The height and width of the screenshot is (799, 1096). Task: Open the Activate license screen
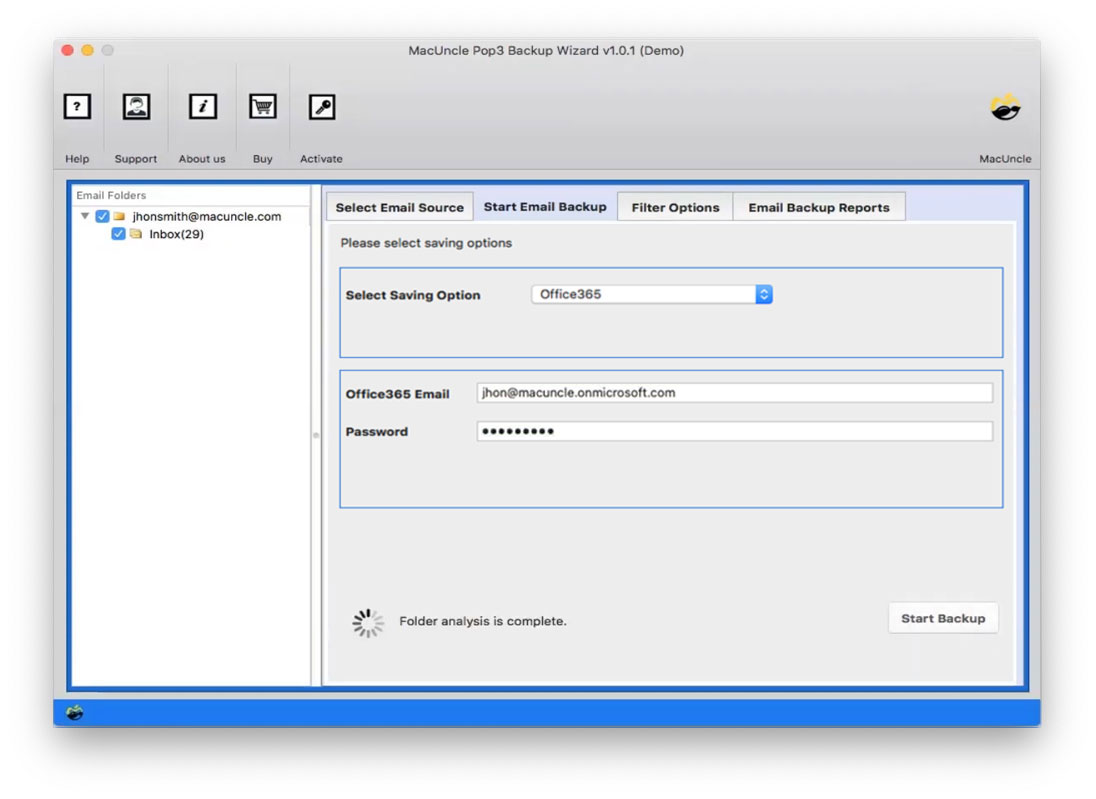tap(321, 106)
